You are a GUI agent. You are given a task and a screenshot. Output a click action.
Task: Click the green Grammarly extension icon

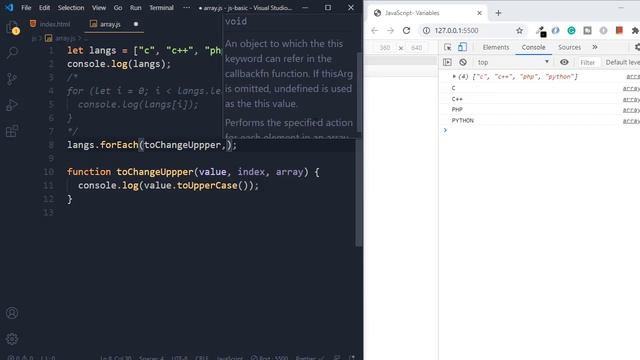(x=571, y=31)
